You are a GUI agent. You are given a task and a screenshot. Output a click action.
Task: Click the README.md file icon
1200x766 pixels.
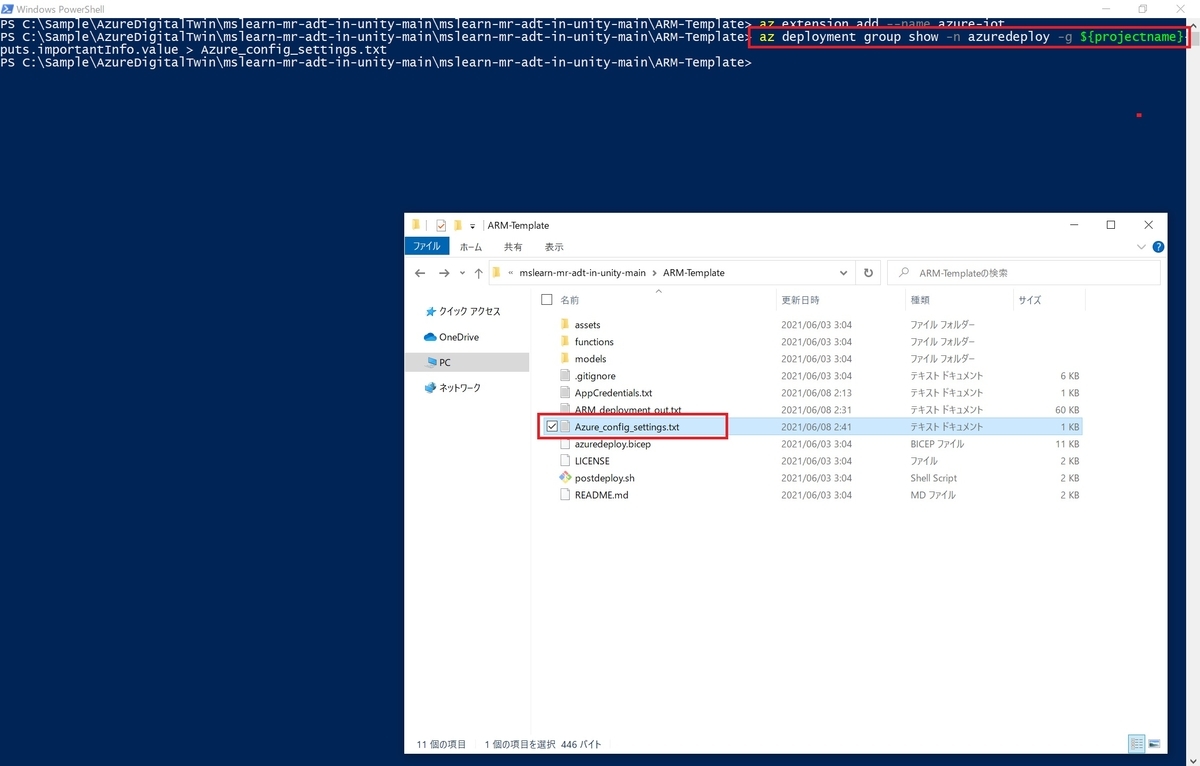tap(565, 495)
